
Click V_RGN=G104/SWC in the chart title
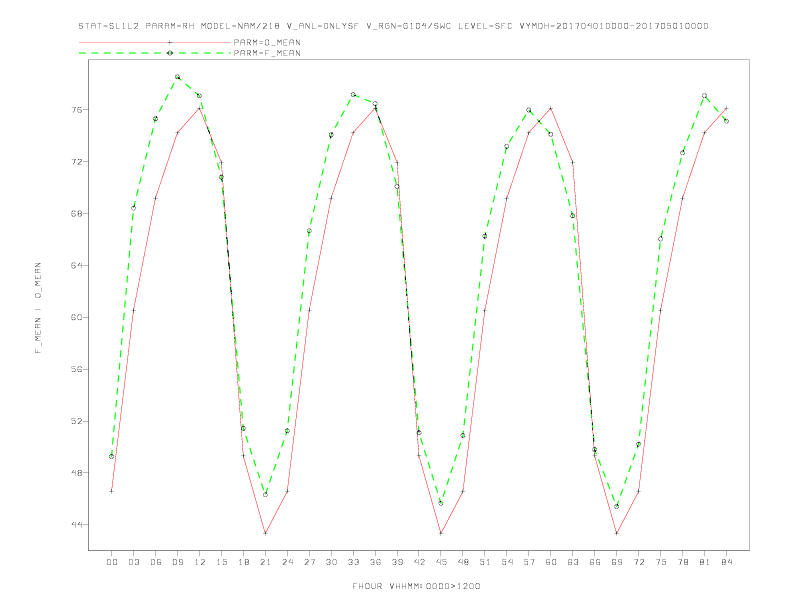pyautogui.click(x=409, y=26)
